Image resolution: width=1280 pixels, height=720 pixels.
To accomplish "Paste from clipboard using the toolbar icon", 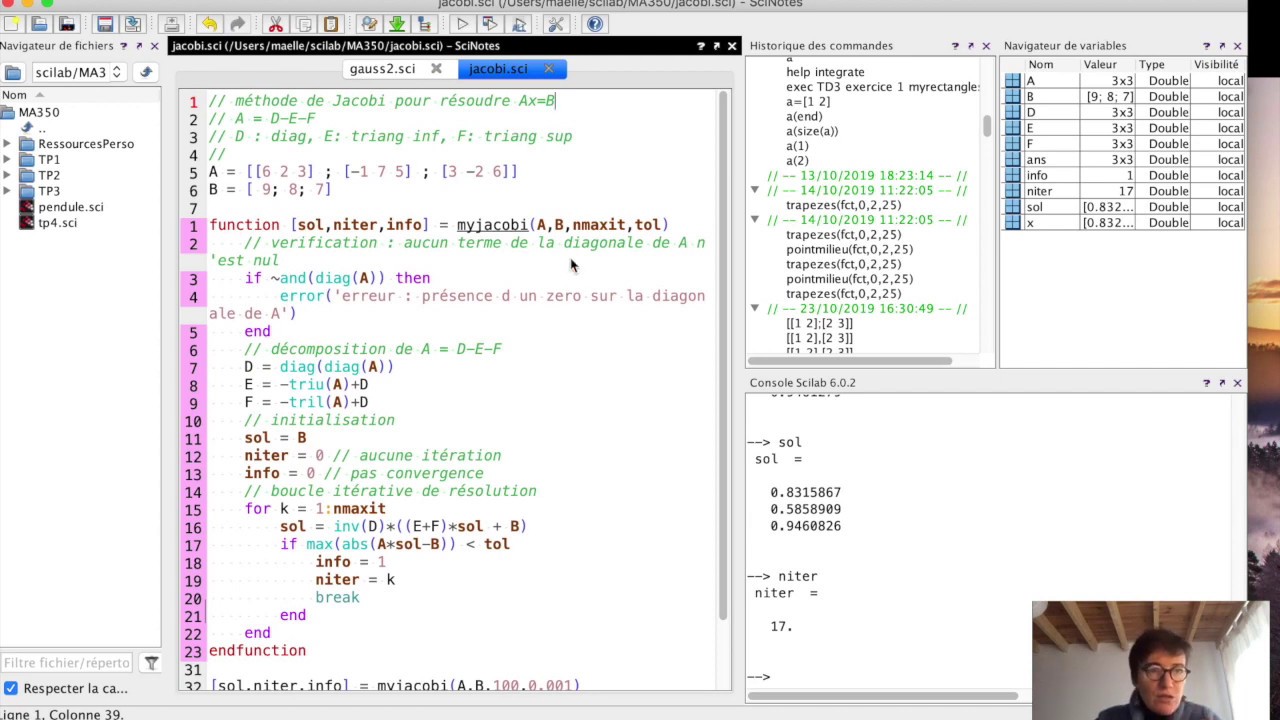I will point(331,24).
